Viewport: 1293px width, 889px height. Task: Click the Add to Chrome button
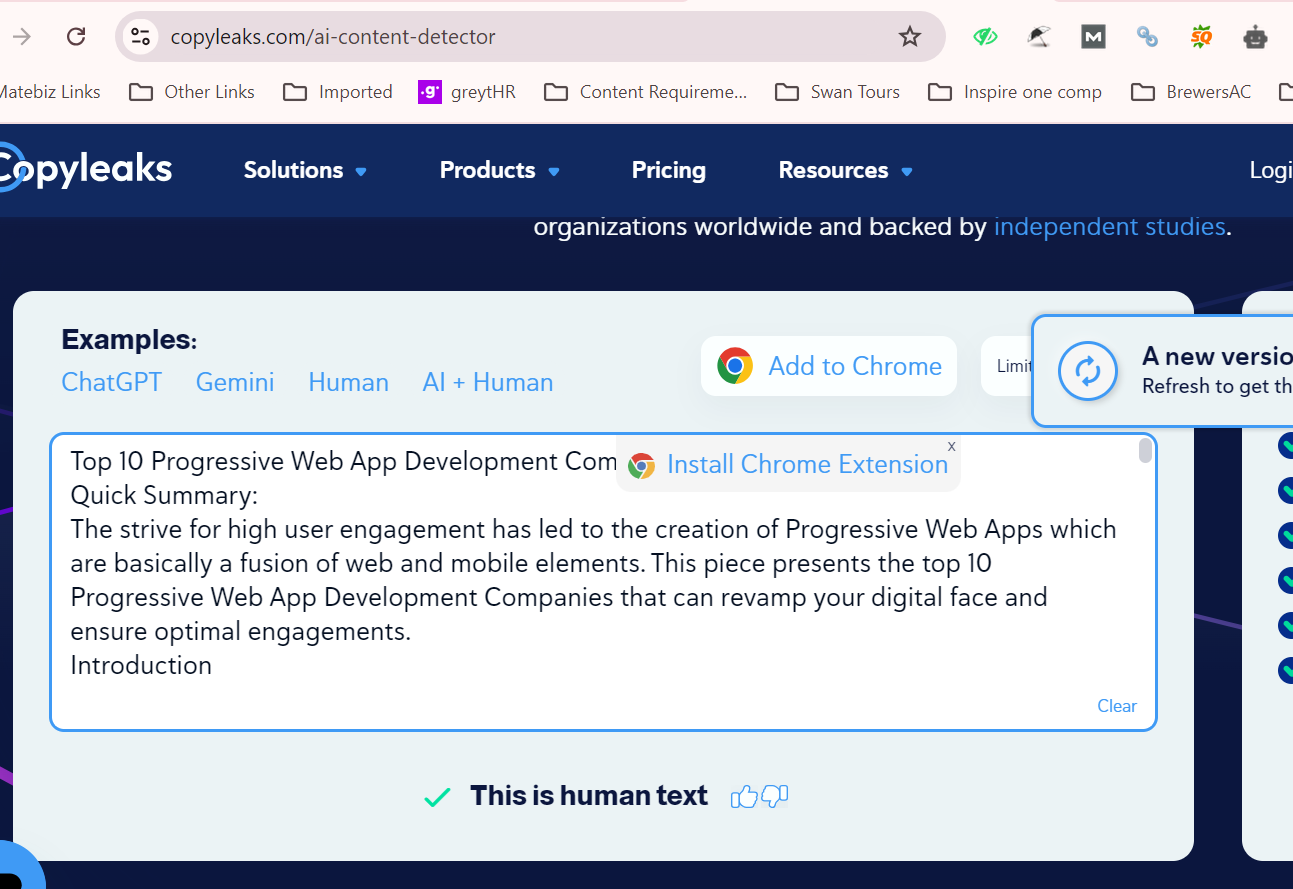(x=829, y=366)
